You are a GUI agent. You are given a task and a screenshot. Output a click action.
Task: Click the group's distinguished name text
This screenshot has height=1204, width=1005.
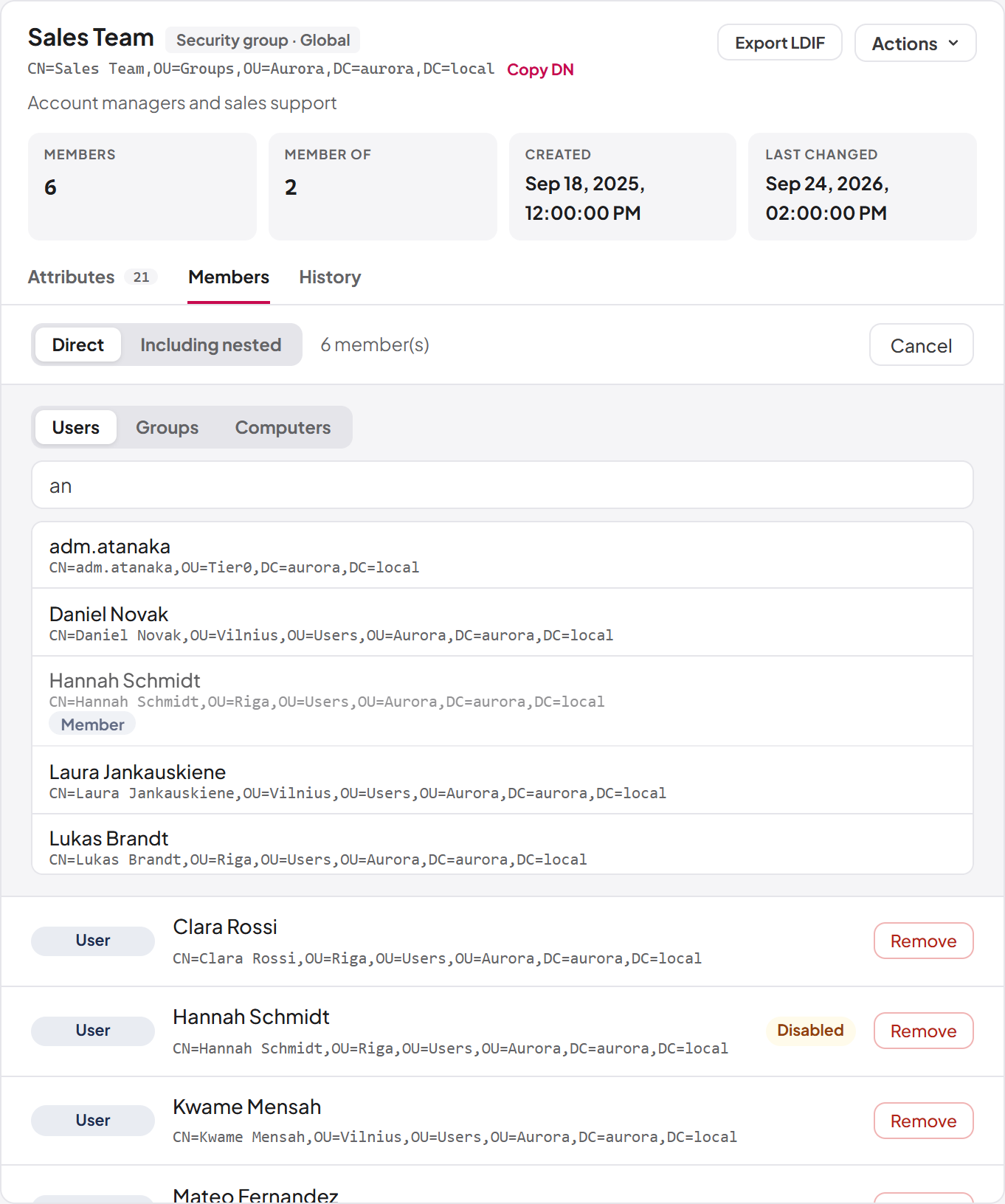pyautogui.click(x=261, y=69)
